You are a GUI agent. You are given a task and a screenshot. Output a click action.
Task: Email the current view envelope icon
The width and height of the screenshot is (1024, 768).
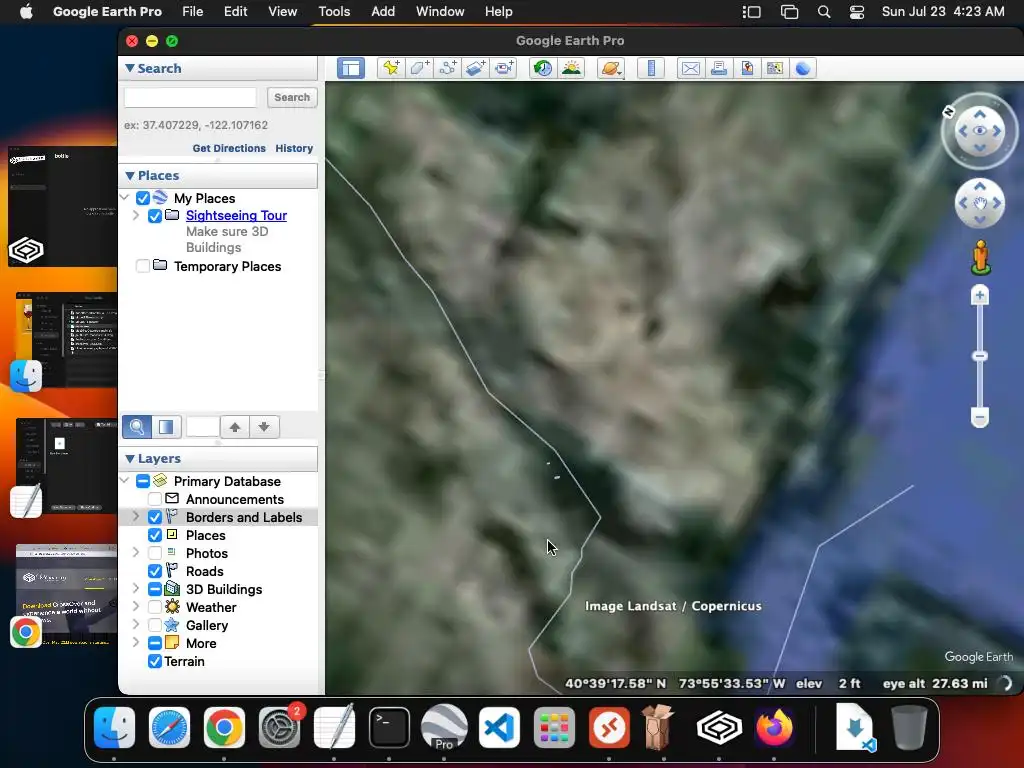pos(690,68)
